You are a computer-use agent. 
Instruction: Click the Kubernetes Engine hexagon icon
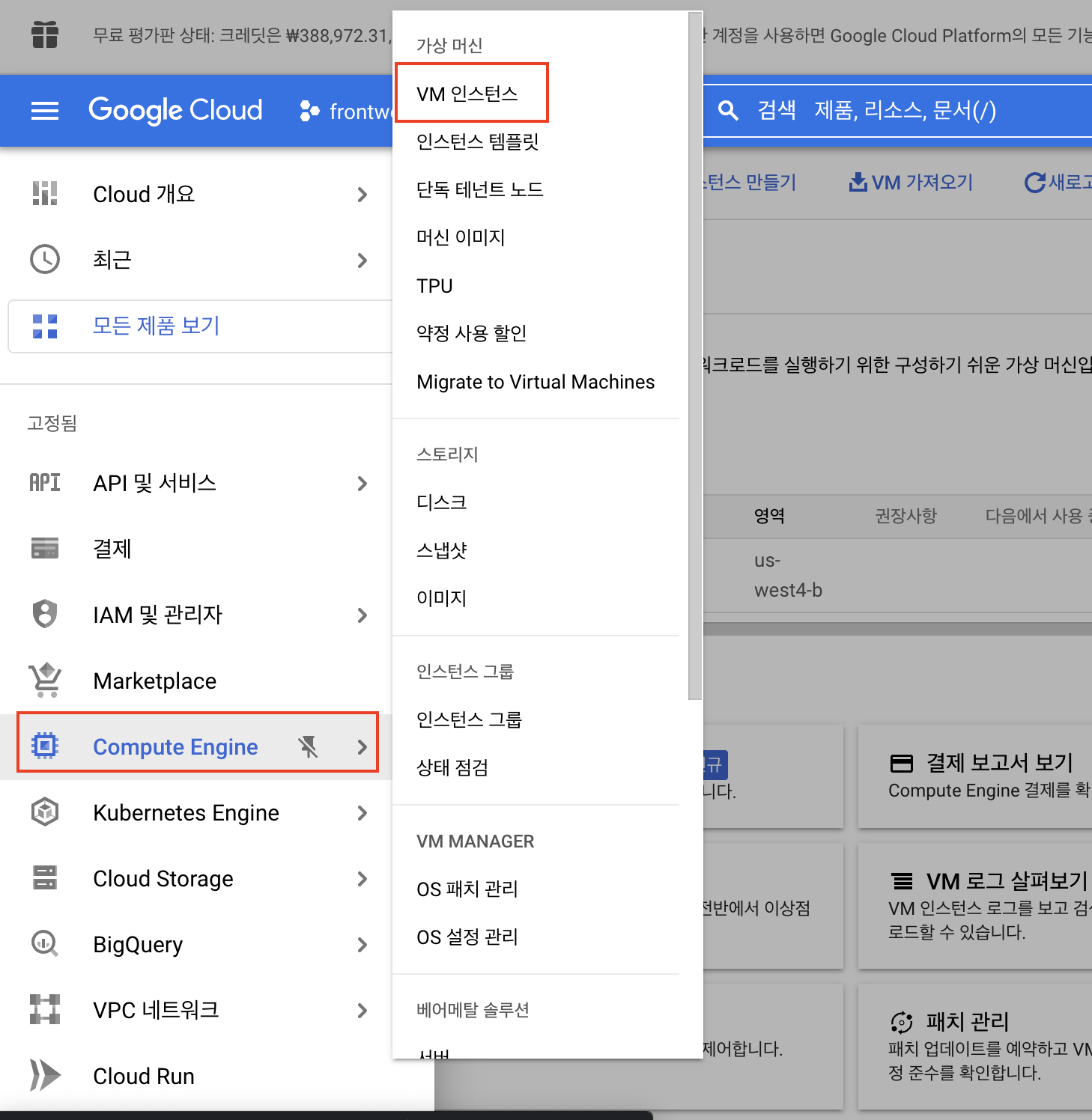point(45,812)
